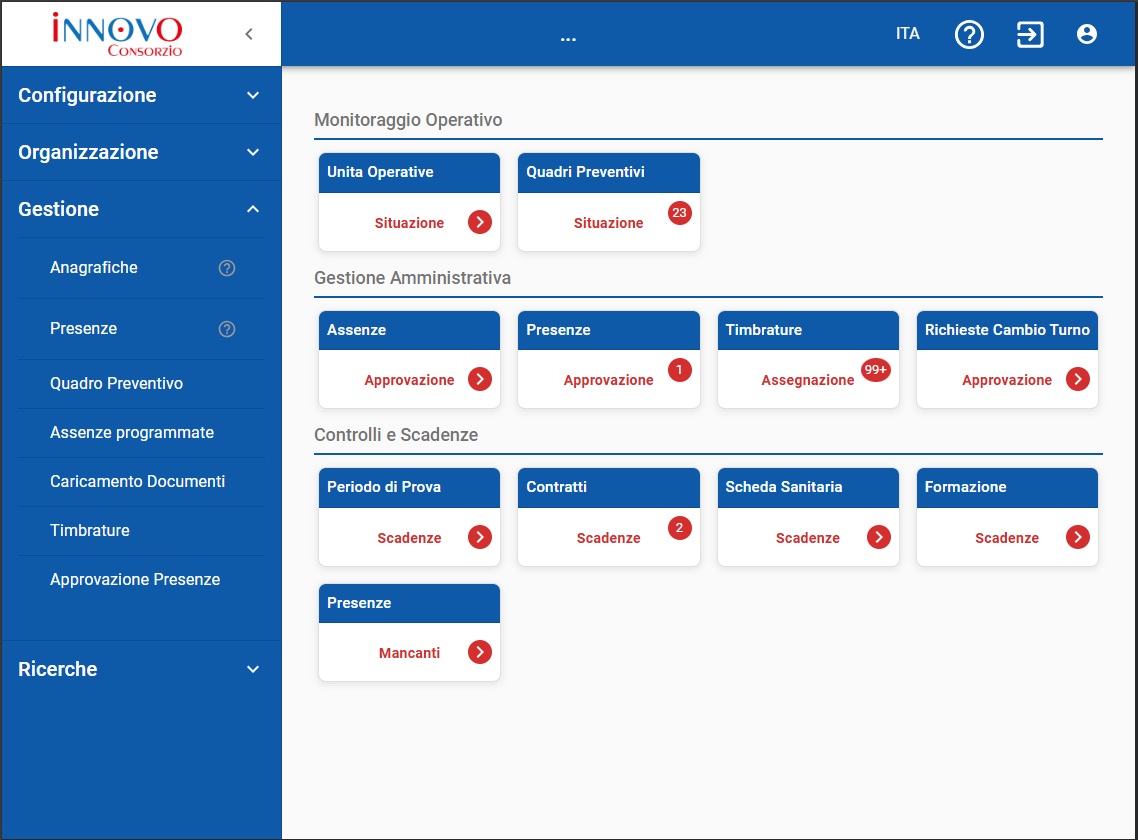Click the help icon next to Anagrafiche
The height and width of the screenshot is (840, 1138).
coord(227,268)
